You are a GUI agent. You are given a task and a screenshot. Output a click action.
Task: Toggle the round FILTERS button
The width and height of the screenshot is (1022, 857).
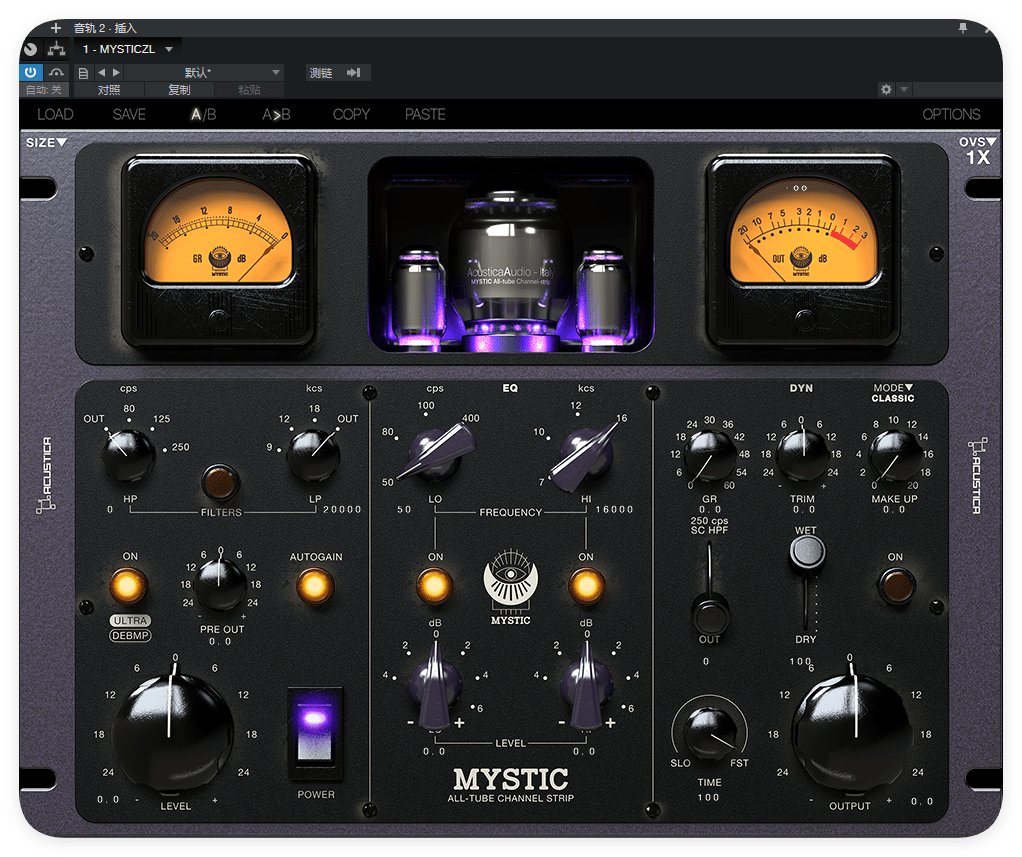(220, 482)
